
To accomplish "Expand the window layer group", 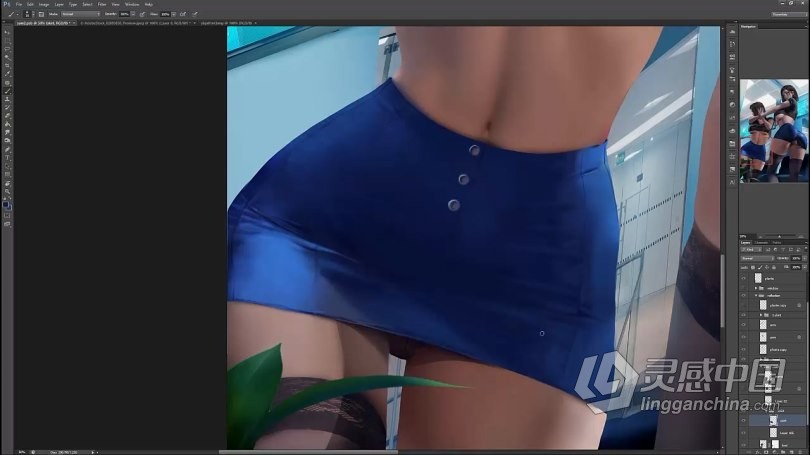I will point(756,288).
